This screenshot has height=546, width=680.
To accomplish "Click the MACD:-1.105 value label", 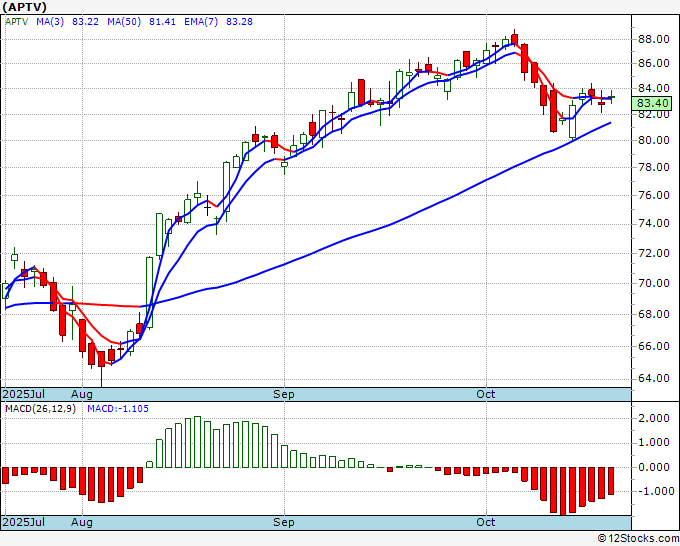I will coord(118,409).
